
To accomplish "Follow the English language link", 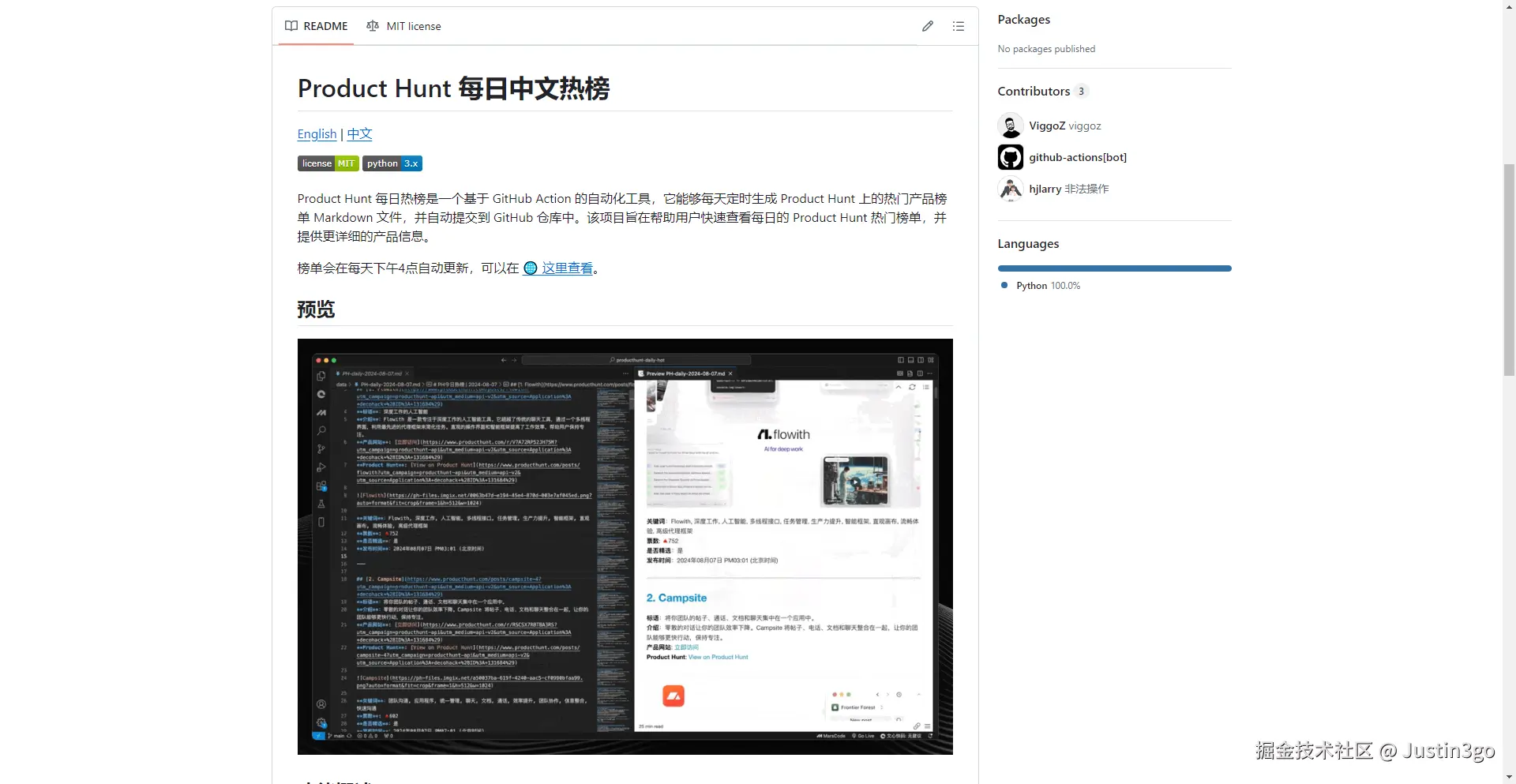I will pos(317,134).
